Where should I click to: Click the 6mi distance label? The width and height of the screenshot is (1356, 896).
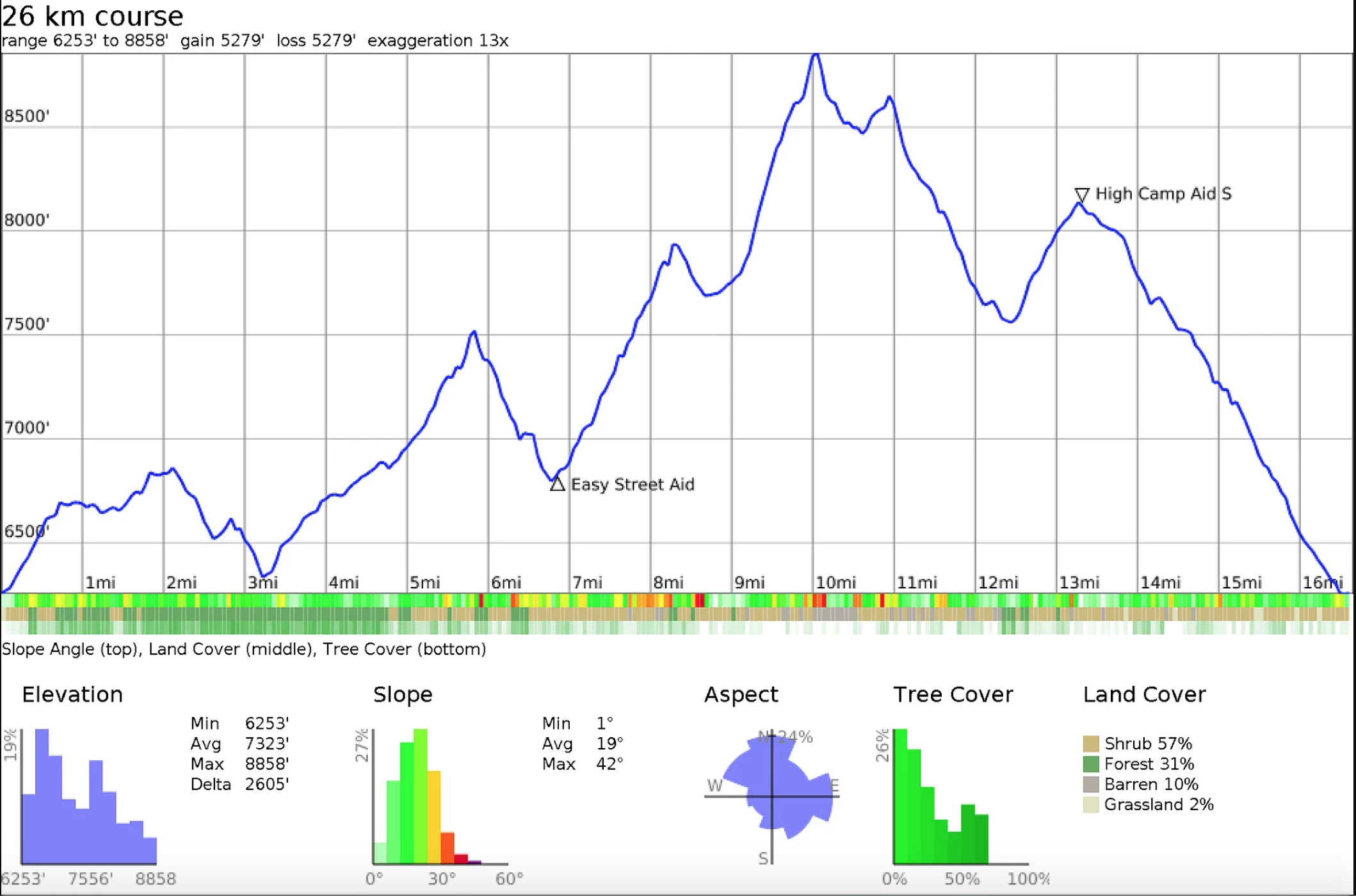pos(506,583)
